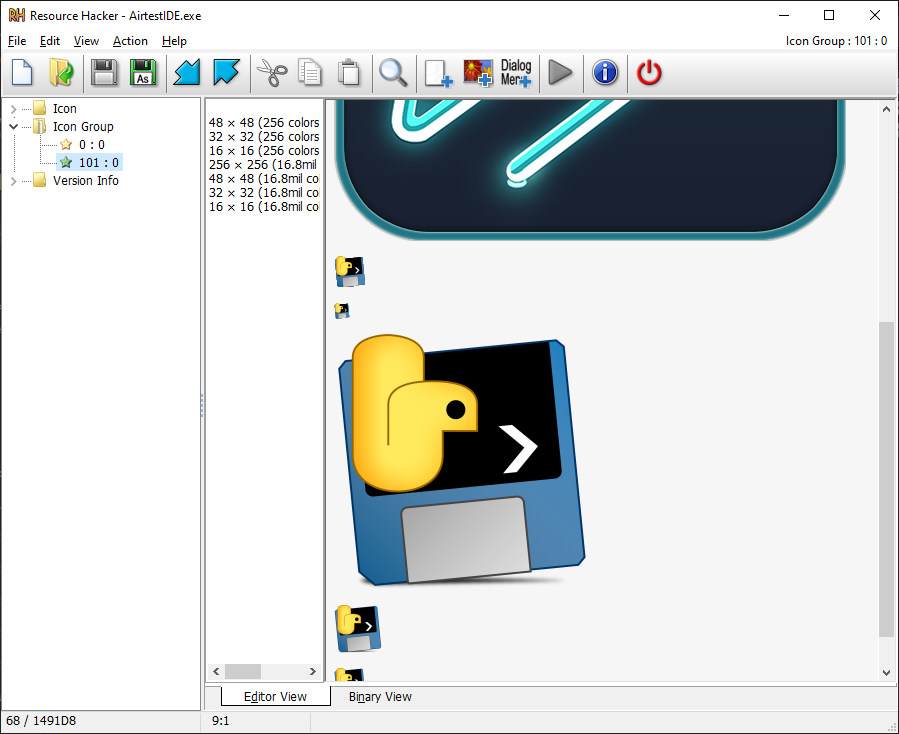This screenshot has width=899, height=734.
Task: Click the red power Exit icon
Action: [x=649, y=73]
